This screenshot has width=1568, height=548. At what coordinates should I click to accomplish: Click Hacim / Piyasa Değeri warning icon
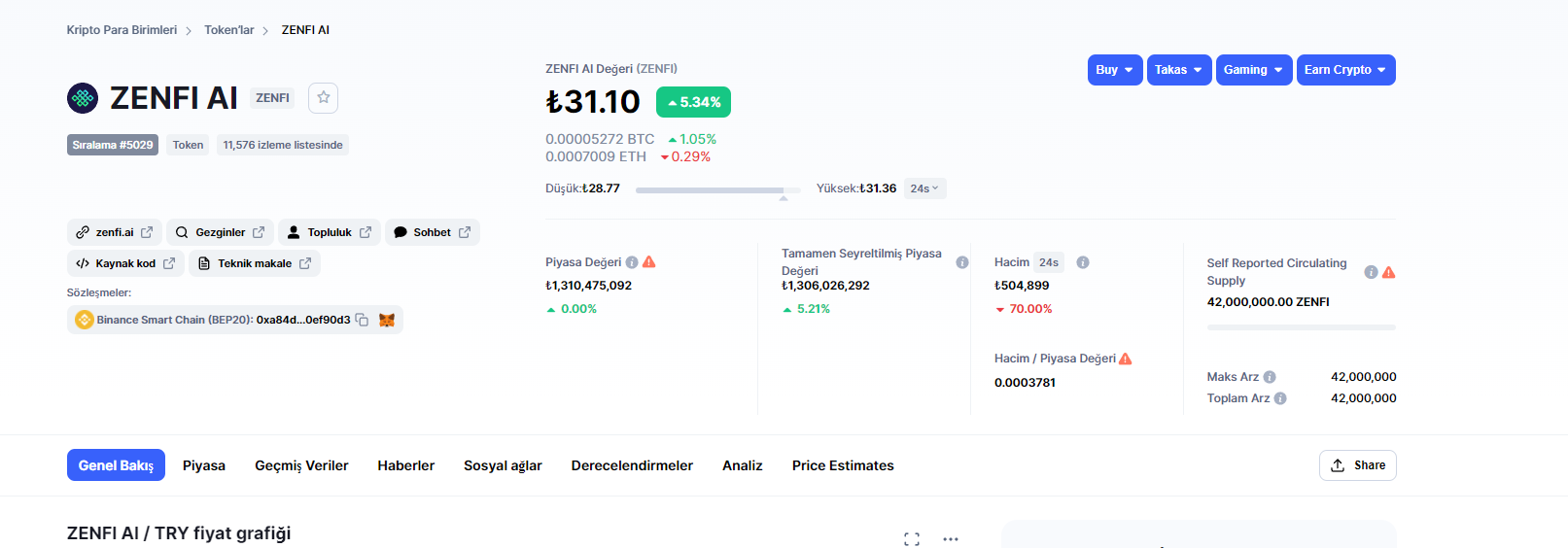click(1126, 359)
